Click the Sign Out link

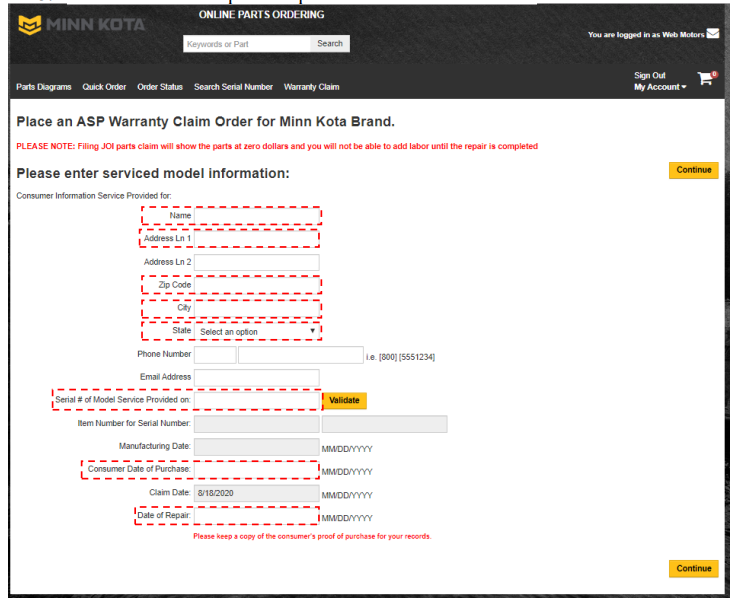650,76
